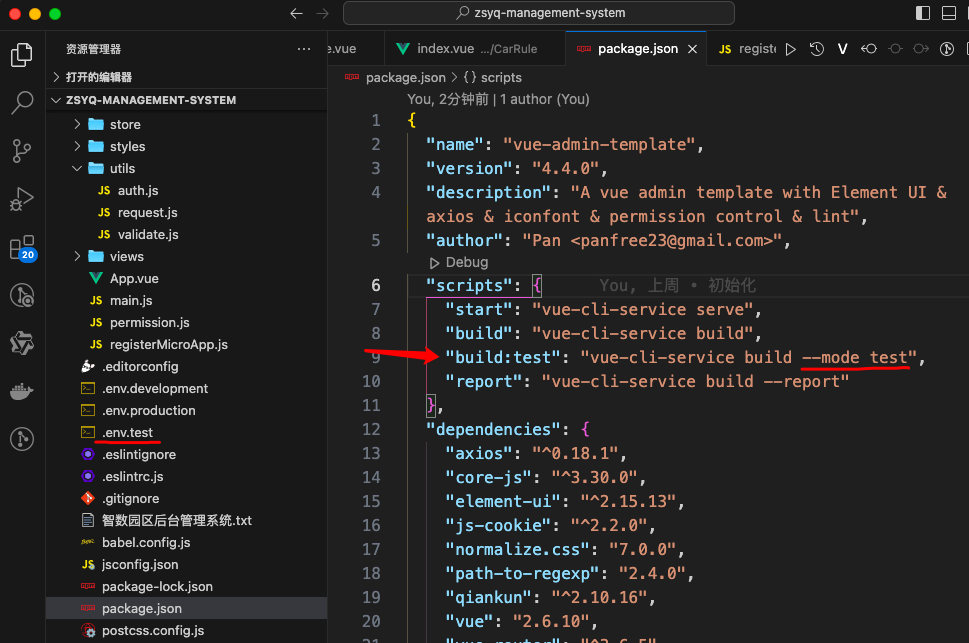Open the Run and Debug view

pyautogui.click(x=22, y=199)
